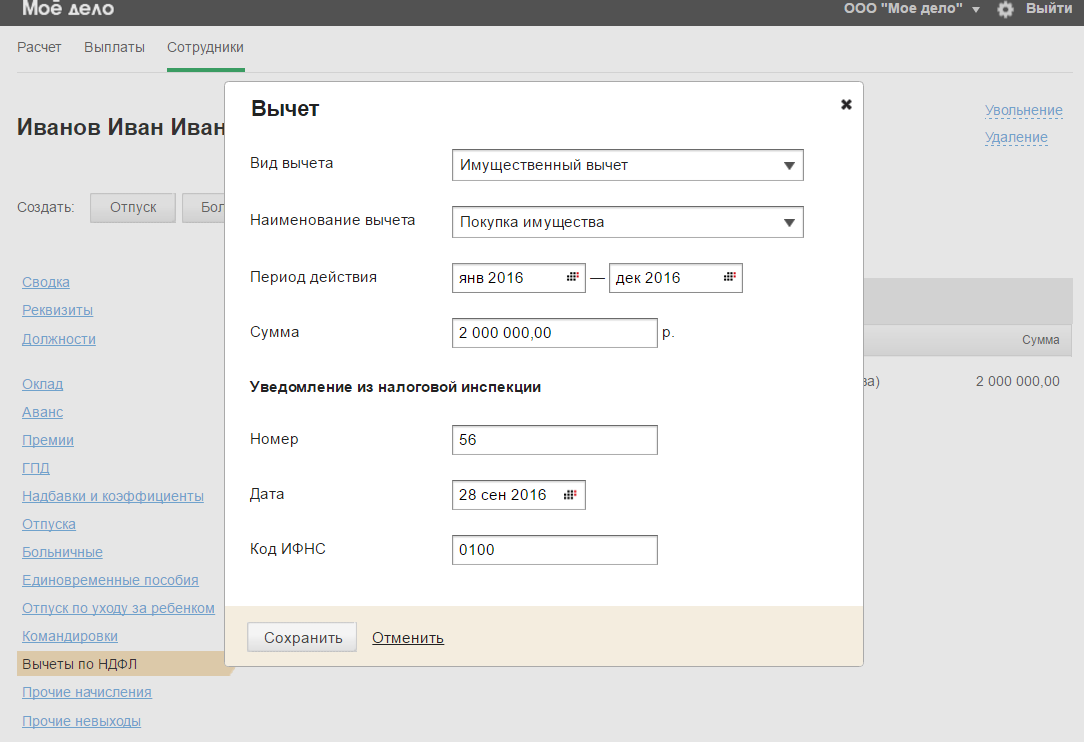
Task: Go to Командировки in the sidebar
Action: 70,636
